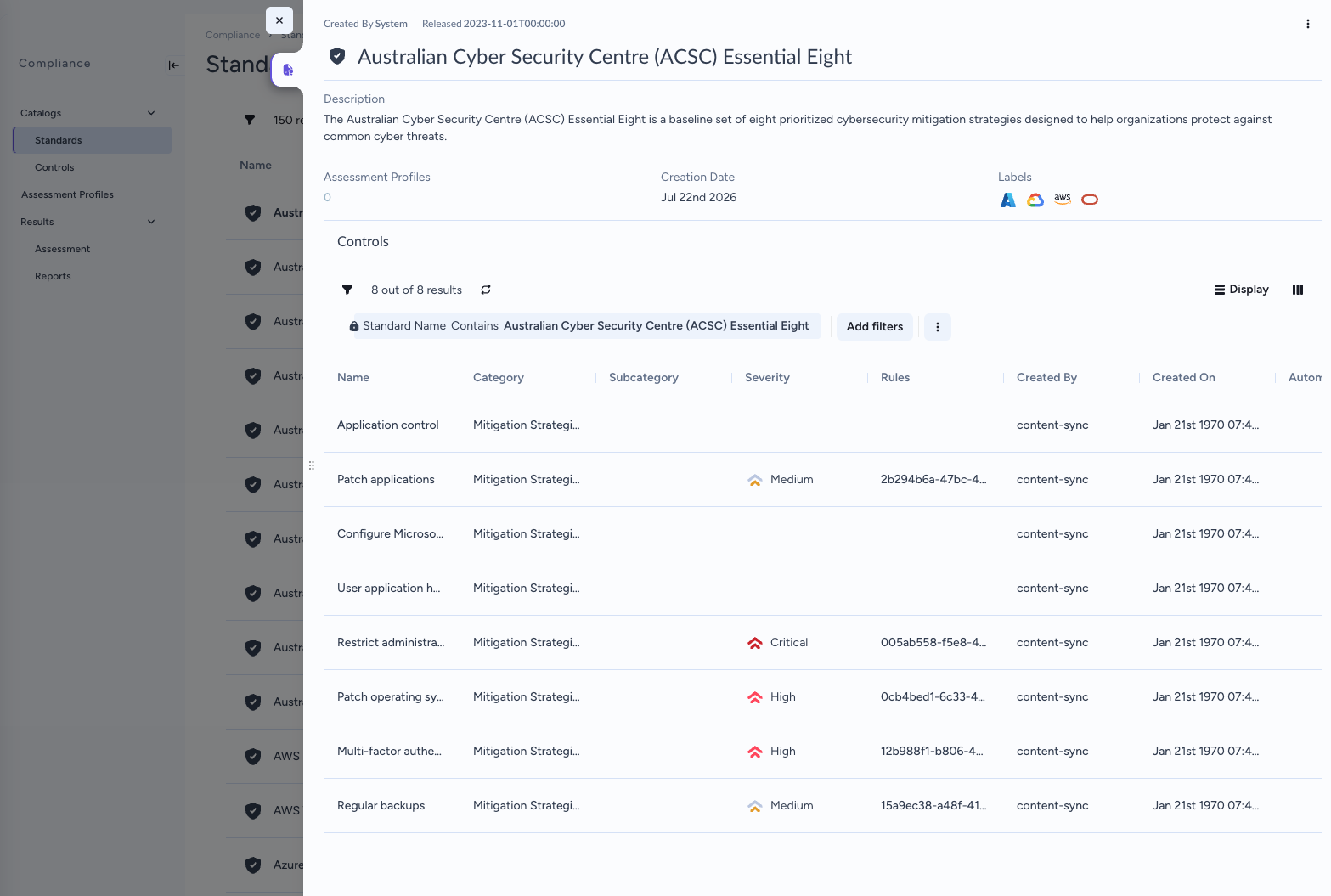The image size is (1331, 896).
Task: Sort by Rules column header
Action: coord(895,378)
